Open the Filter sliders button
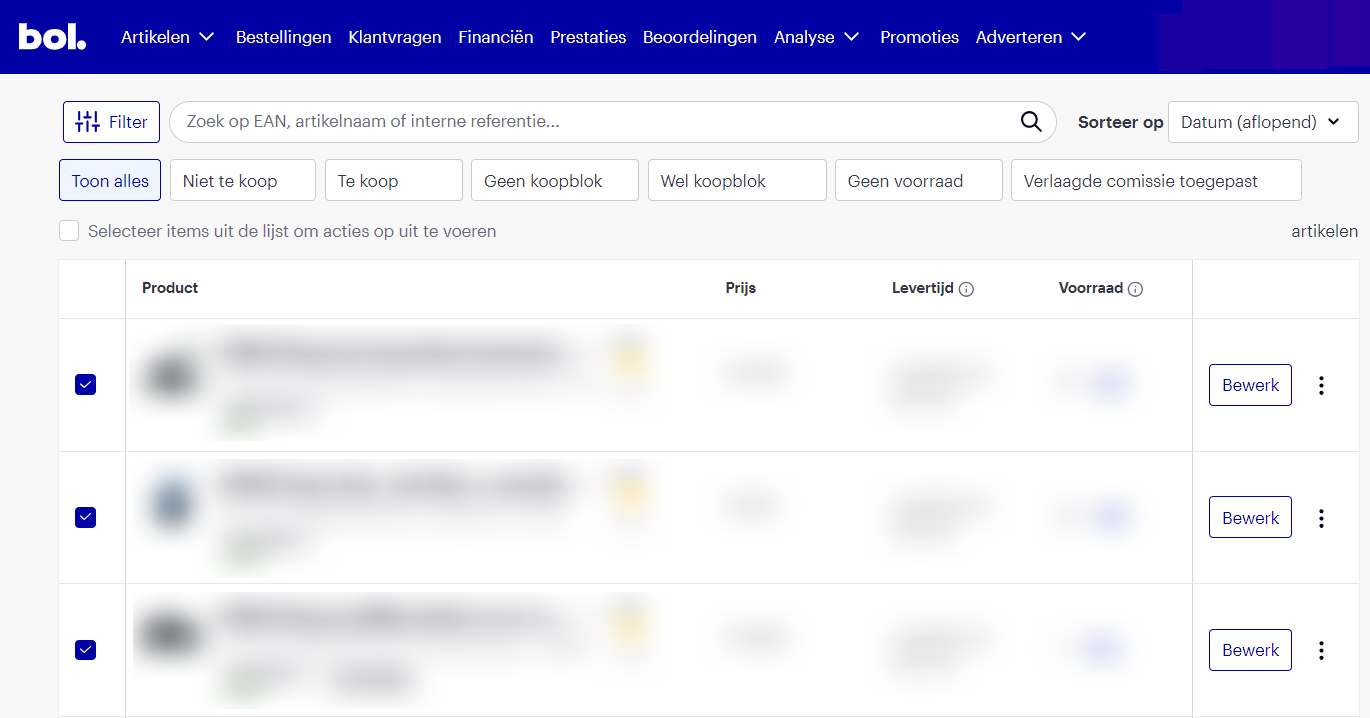The width and height of the screenshot is (1370, 718). (111, 122)
